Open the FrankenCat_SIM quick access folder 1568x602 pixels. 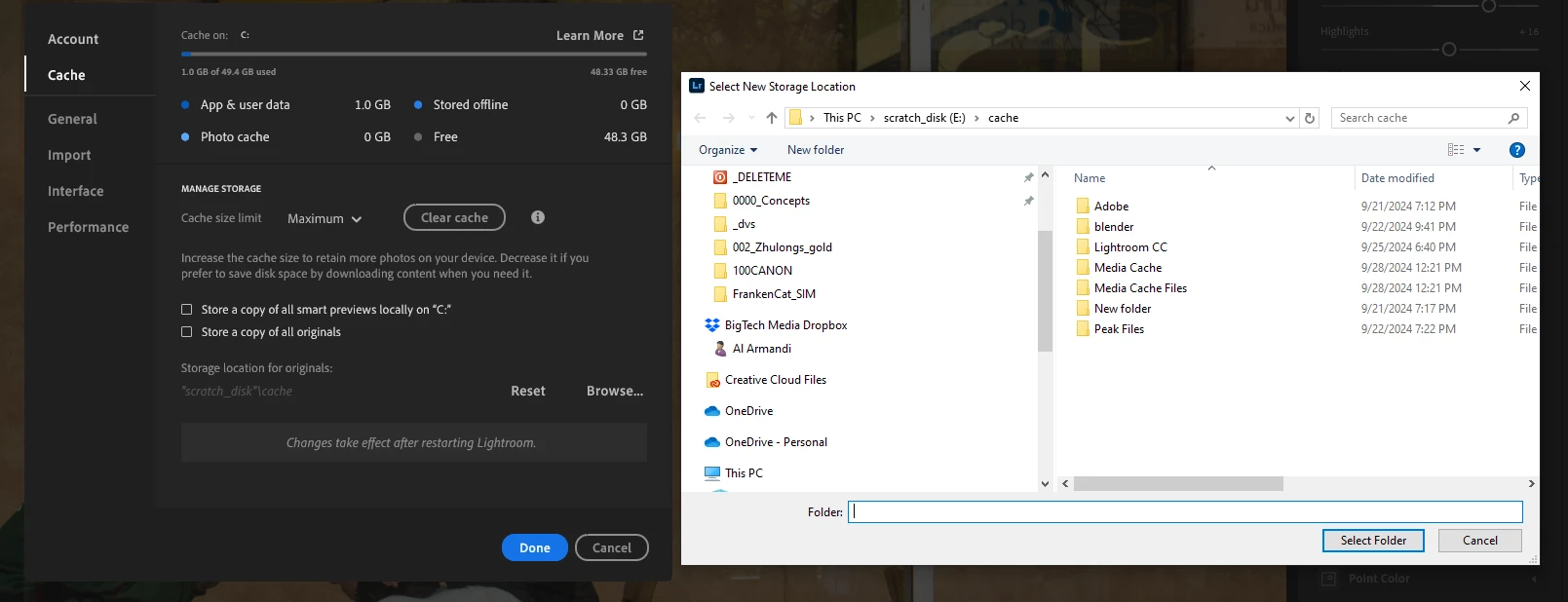pyautogui.click(x=774, y=294)
